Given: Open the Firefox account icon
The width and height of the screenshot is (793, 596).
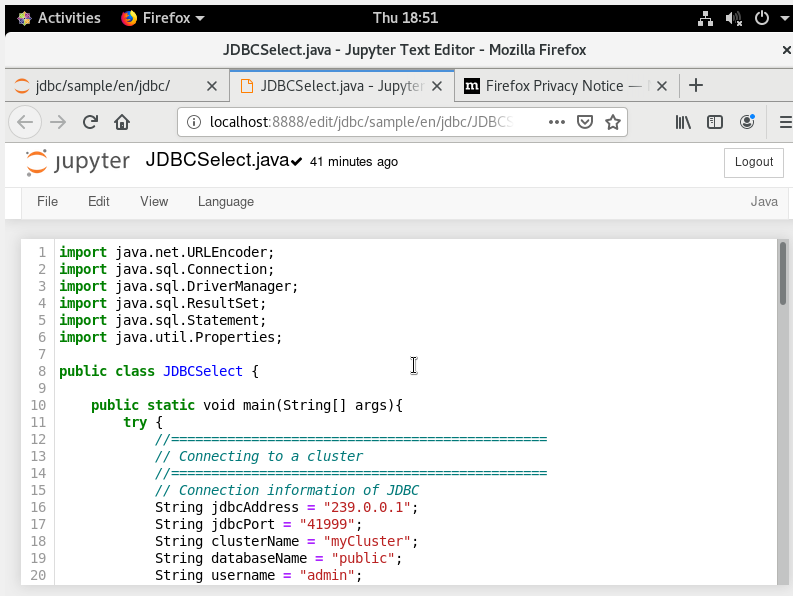Looking at the screenshot, I should [747, 122].
